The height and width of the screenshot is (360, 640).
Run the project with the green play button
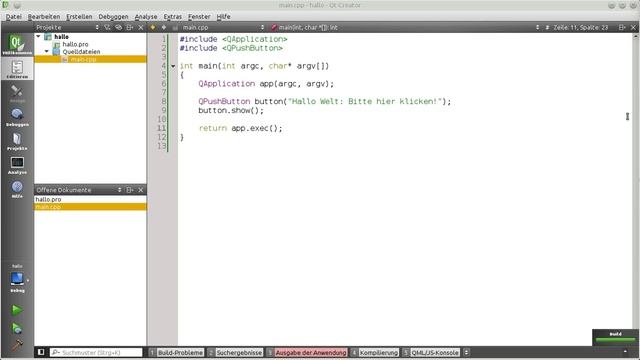17,310
